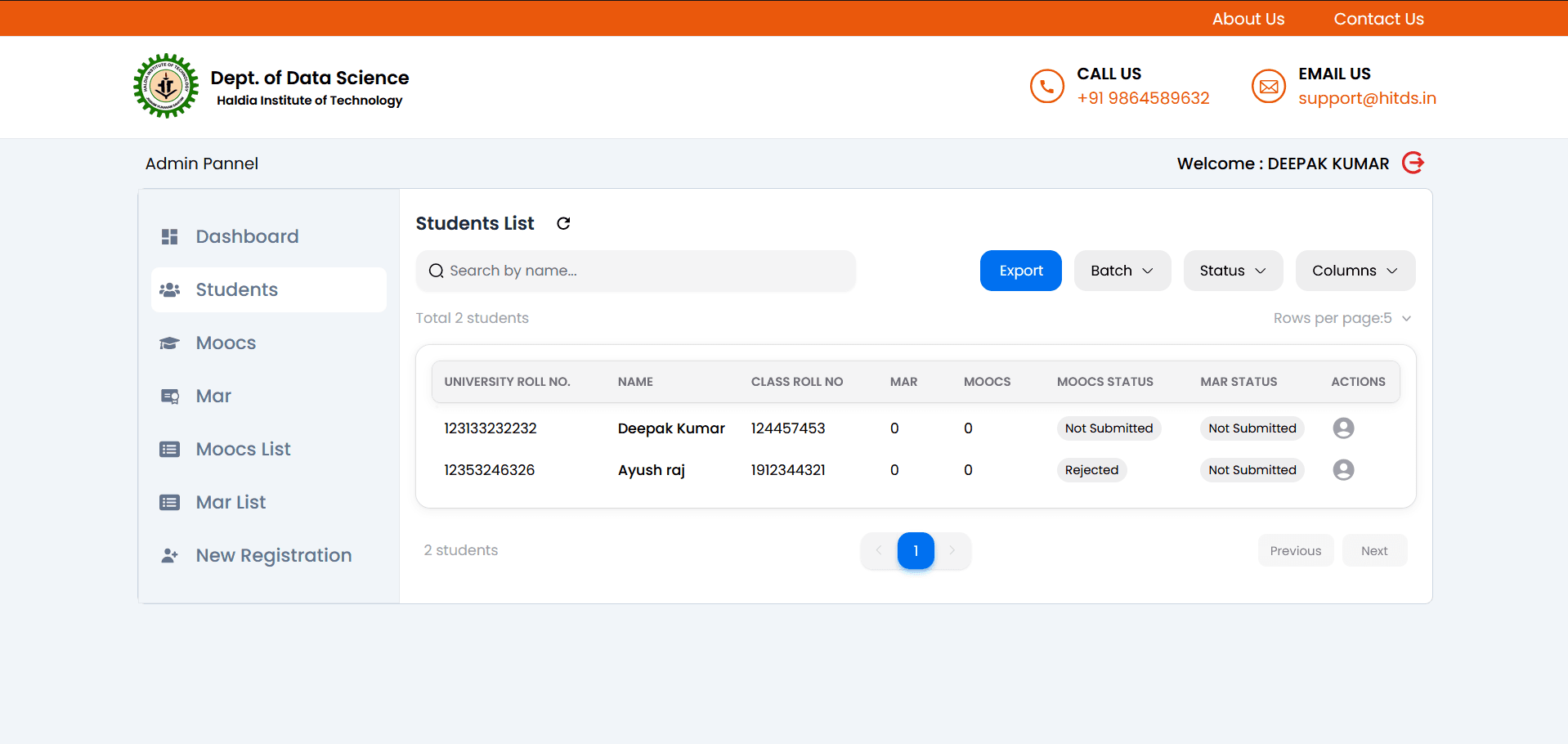Click Class Roll No column header
The image size is (1568, 744).
click(797, 382)
